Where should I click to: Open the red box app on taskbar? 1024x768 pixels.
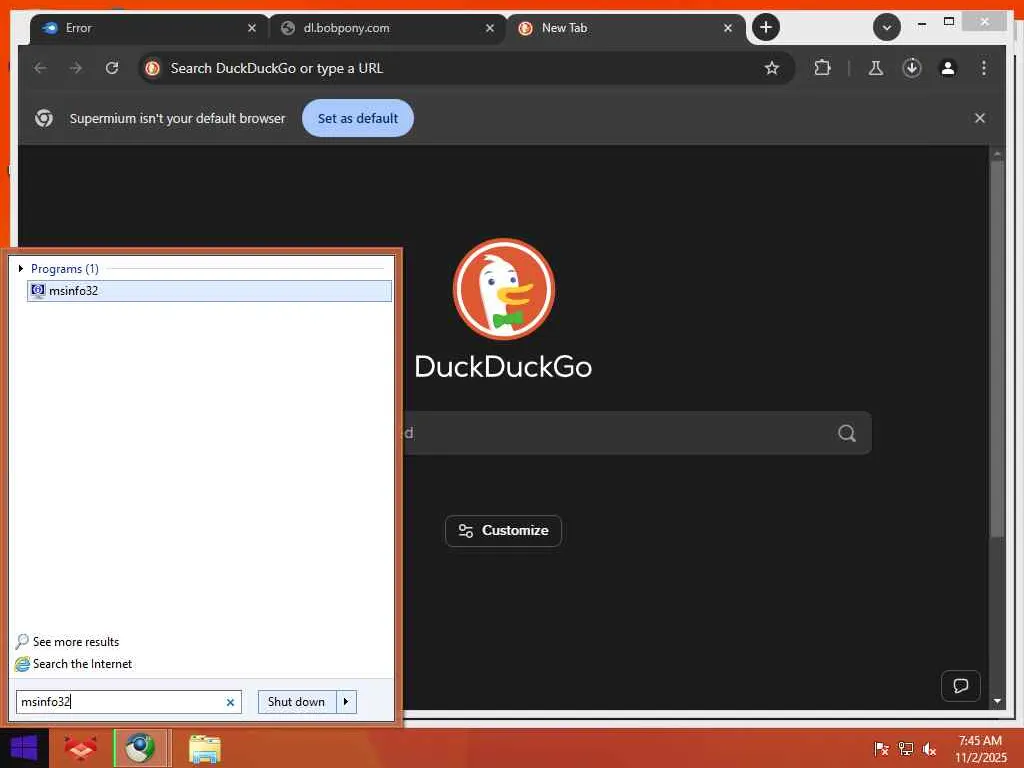[81, 748]
